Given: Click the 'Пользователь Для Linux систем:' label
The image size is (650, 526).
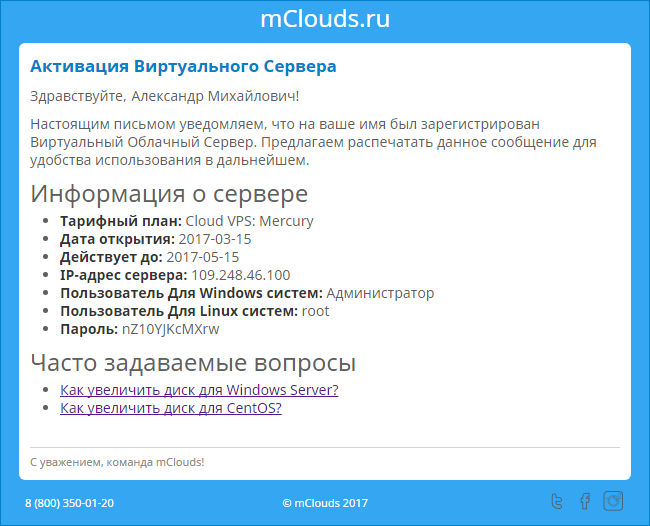Looking at the screenshot, I should [179, 311].
